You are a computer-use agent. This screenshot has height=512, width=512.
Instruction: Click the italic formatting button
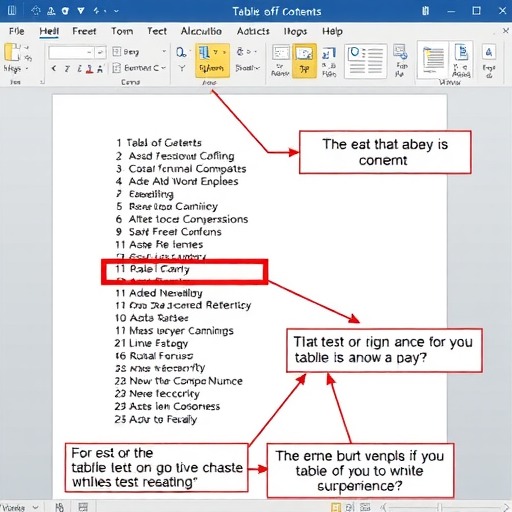67,69
